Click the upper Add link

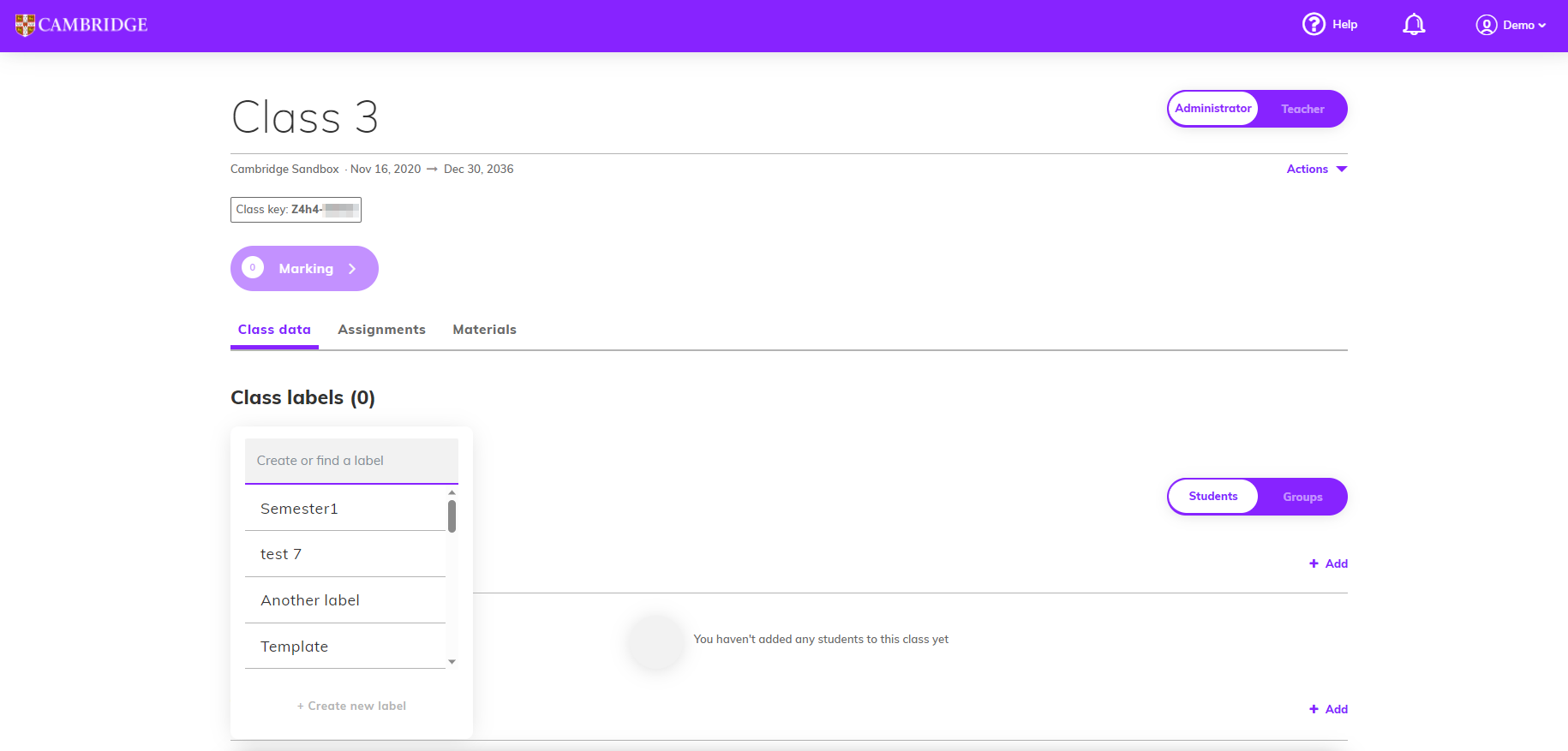click(1328, 563)
